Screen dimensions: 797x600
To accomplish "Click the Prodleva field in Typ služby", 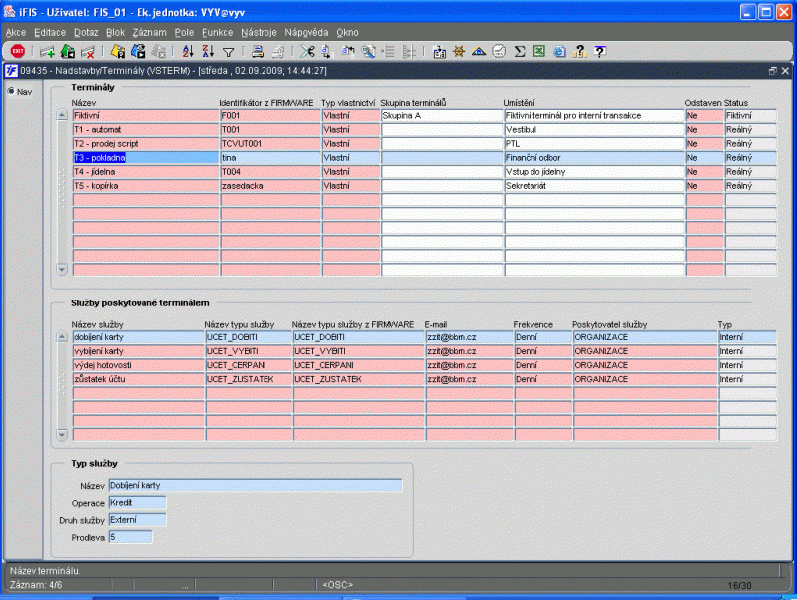I will [130, 537].
